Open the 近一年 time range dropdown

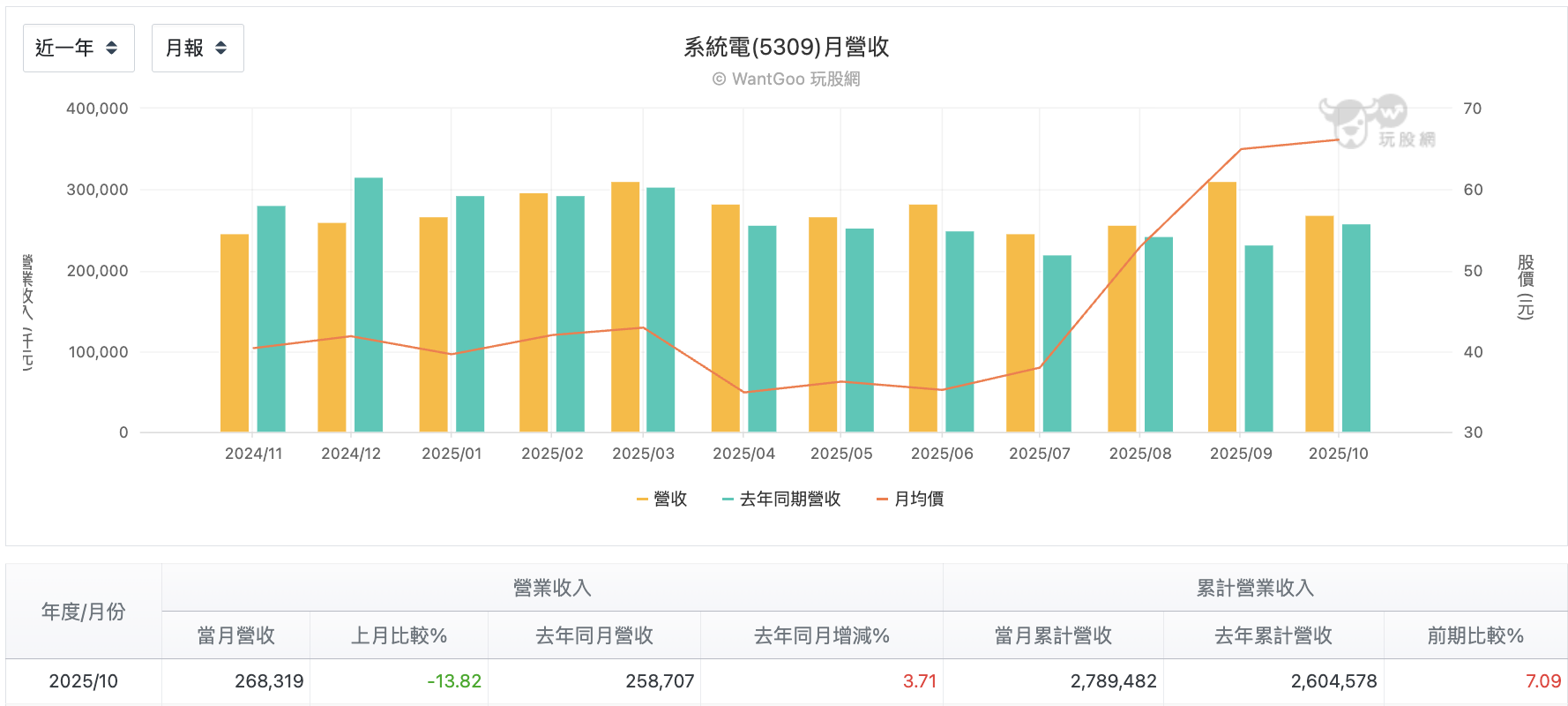[78, 48]
